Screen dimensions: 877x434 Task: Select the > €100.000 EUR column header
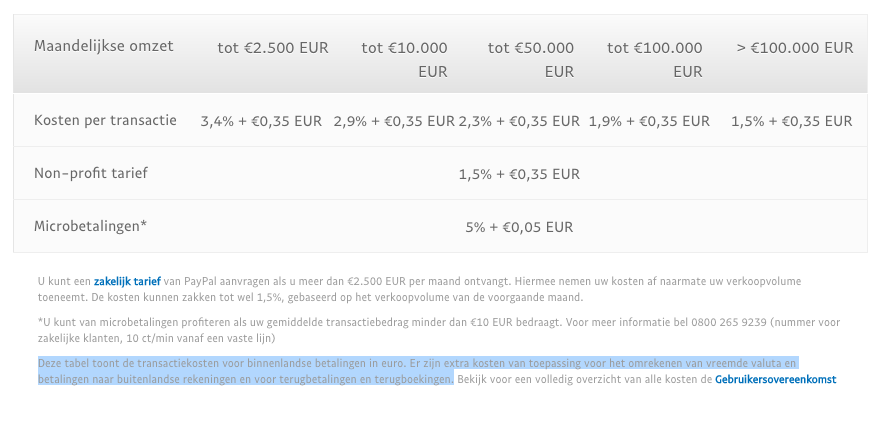point(795,48)
